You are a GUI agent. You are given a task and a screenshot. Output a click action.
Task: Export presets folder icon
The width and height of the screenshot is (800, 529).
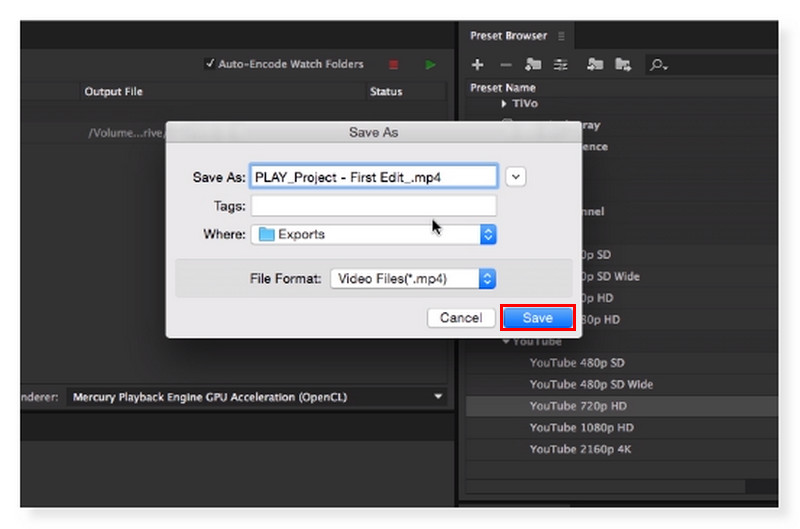[x=623, y=64]
